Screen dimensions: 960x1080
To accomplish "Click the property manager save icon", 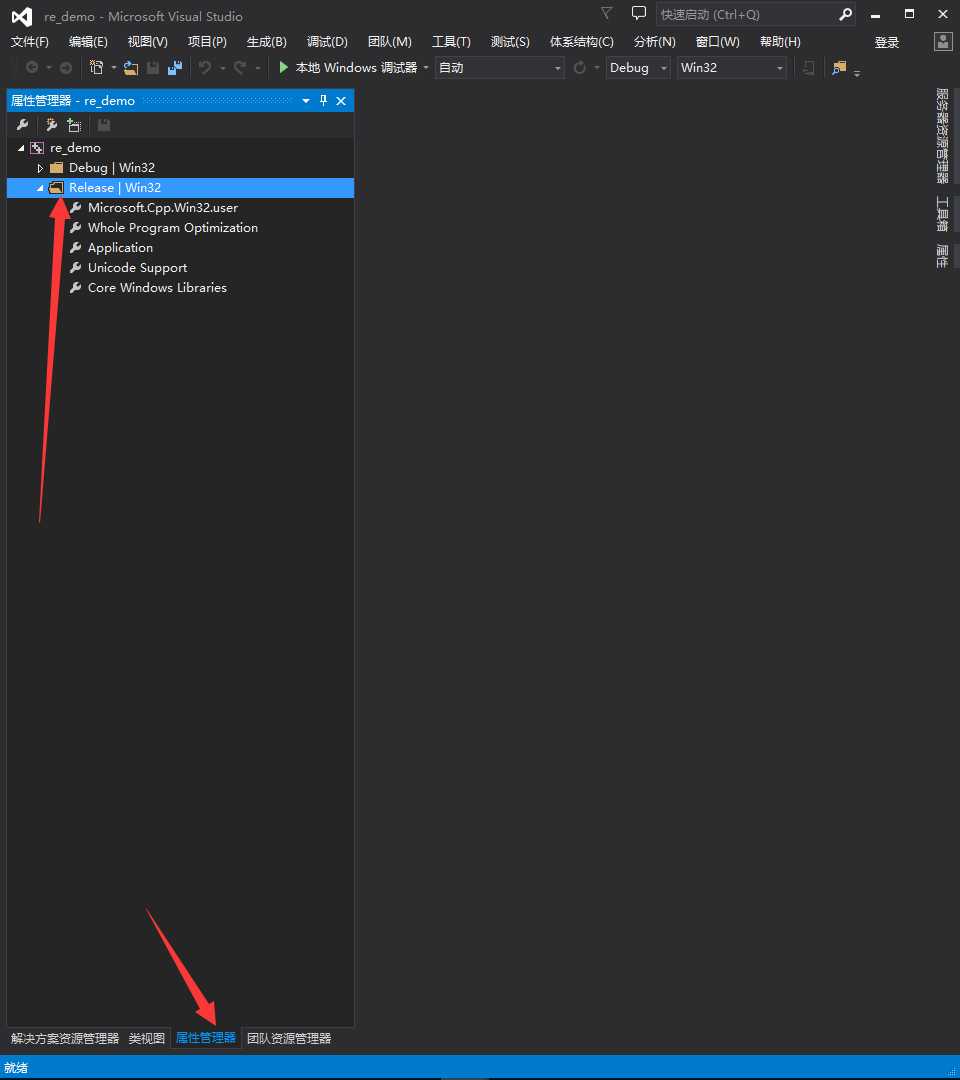I will pyautogui.click(x=104, y=125).
